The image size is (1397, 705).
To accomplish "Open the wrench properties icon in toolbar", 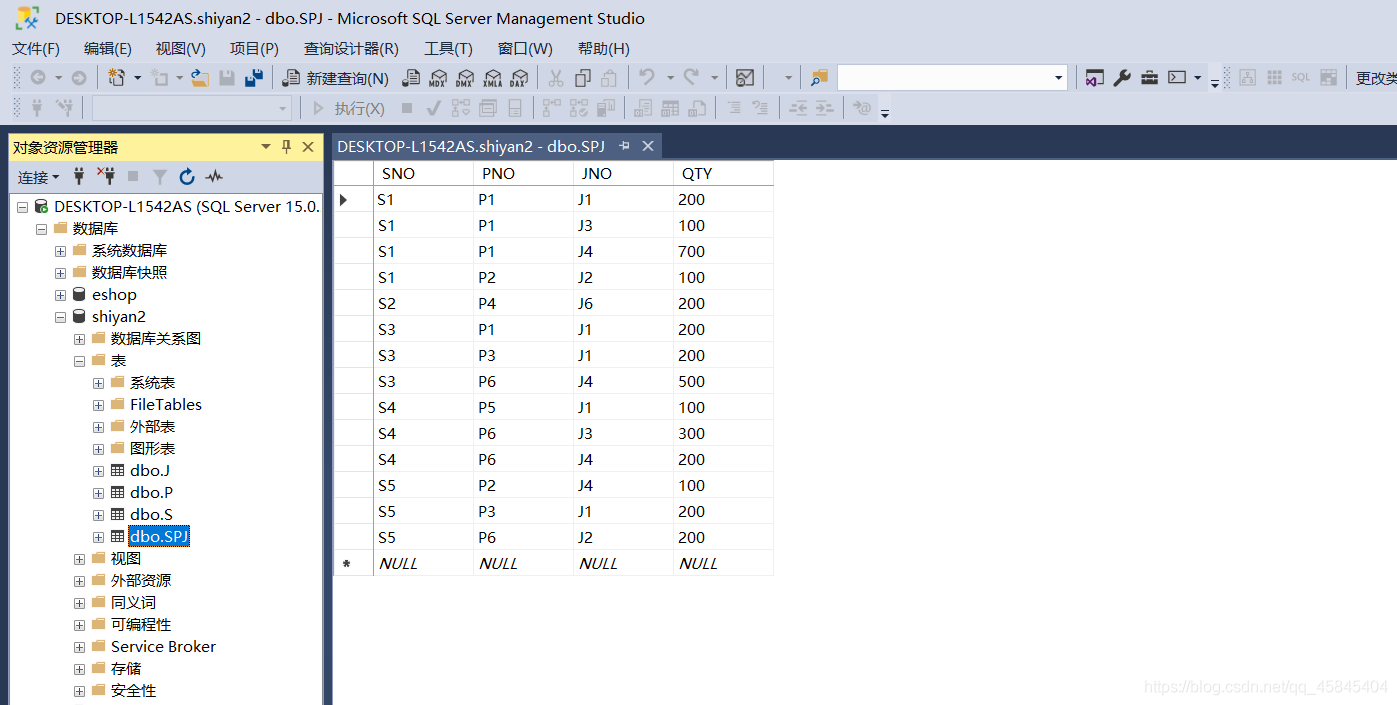I will click(1122, 78).
